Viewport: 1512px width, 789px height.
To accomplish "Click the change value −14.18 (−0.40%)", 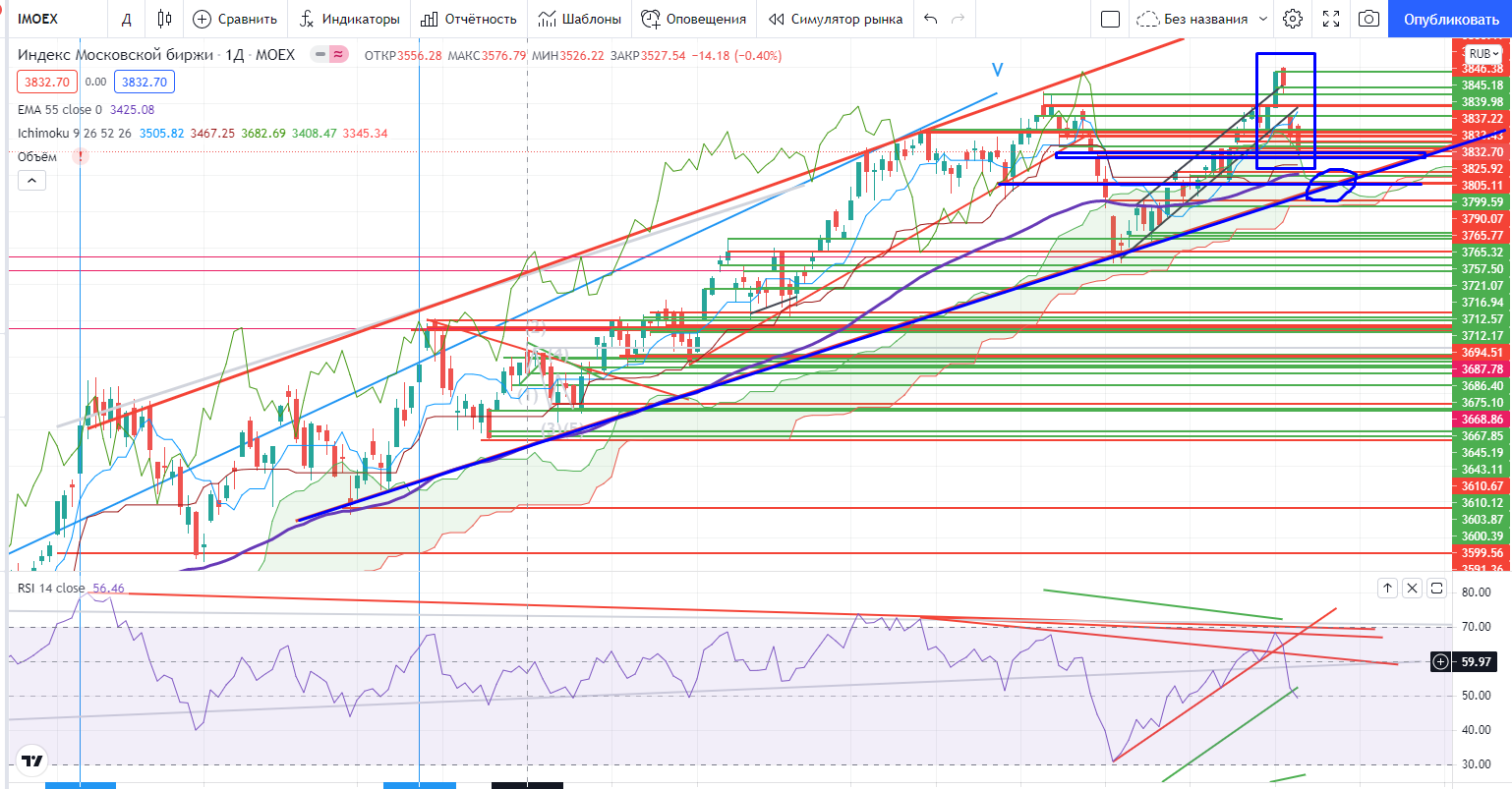I will click(x=737, y=56).
